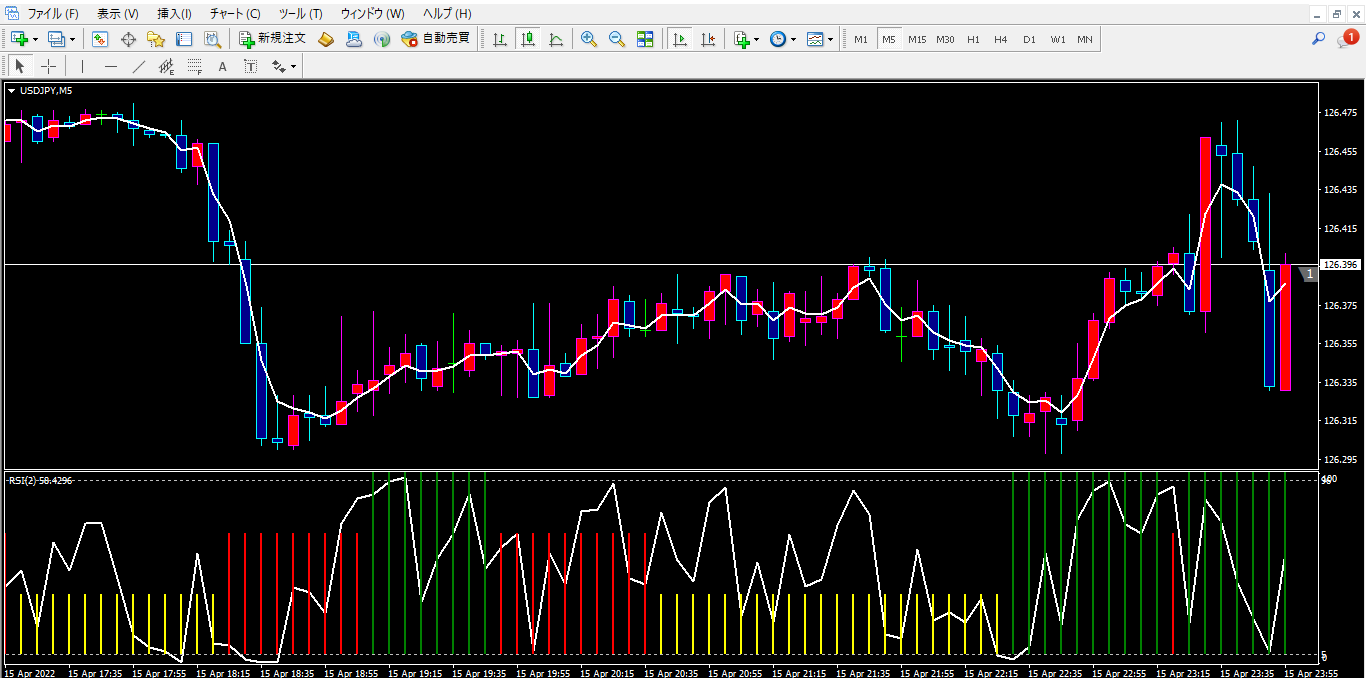Select the trendline drawing tool
Viewport: 1366px width, 678px height.
pos(139,66)
